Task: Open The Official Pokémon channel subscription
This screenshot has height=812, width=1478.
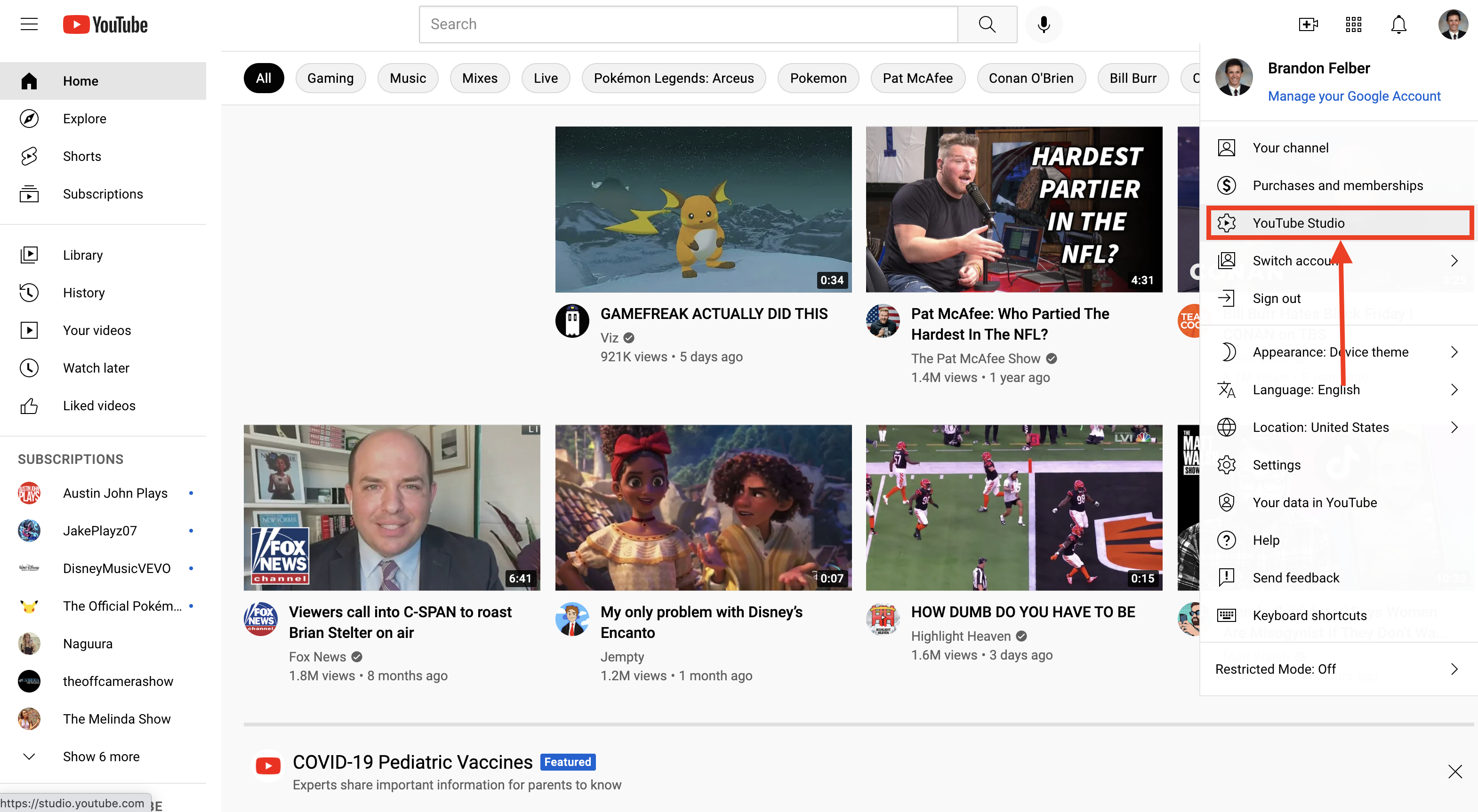Action: click(x=103, y=606)
